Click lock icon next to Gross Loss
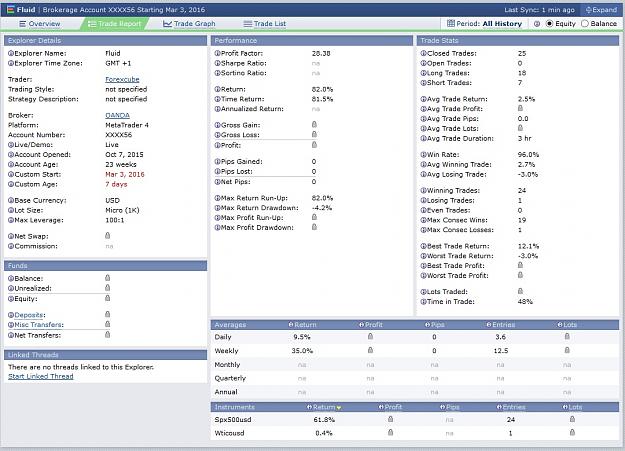This screenshot has height=451, width=625. (x=314, y=134)
